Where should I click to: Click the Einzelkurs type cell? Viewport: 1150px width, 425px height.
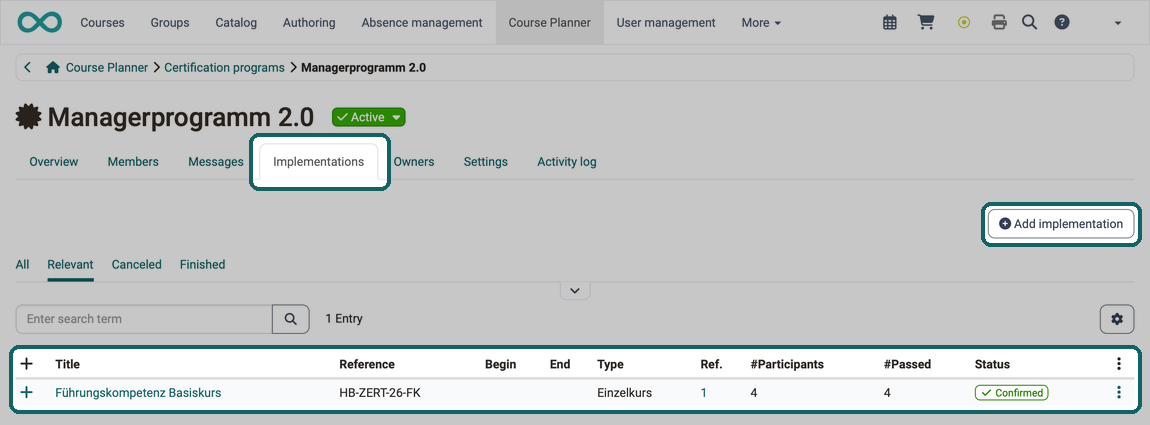coord(624,393)
